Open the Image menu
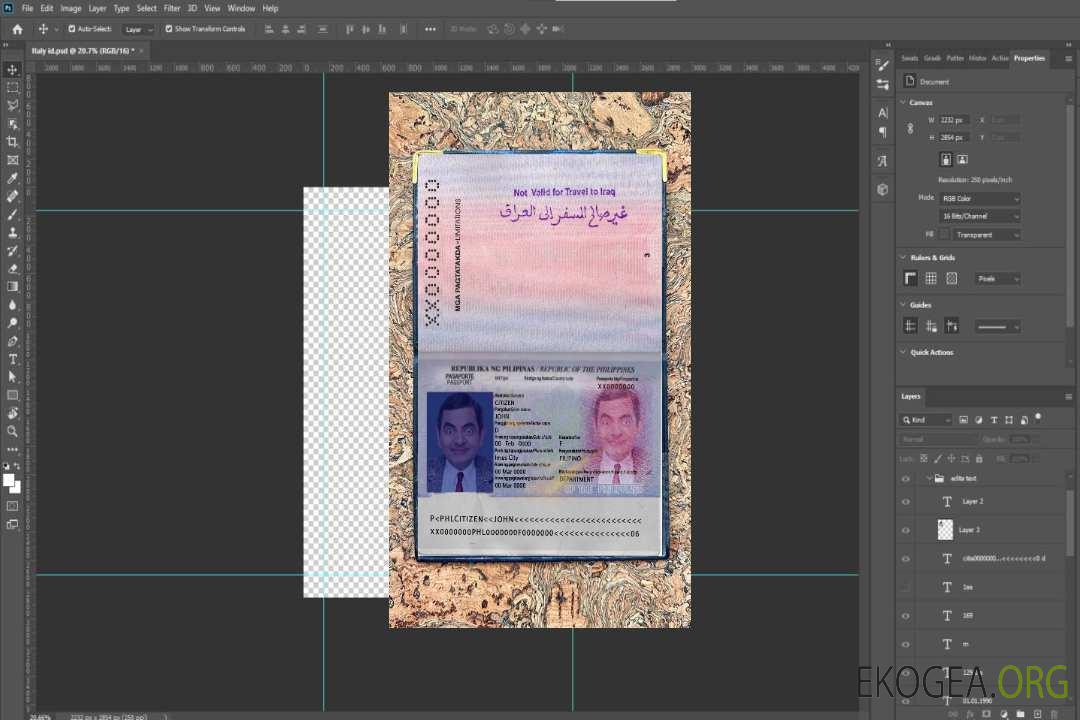 (71, 8)
